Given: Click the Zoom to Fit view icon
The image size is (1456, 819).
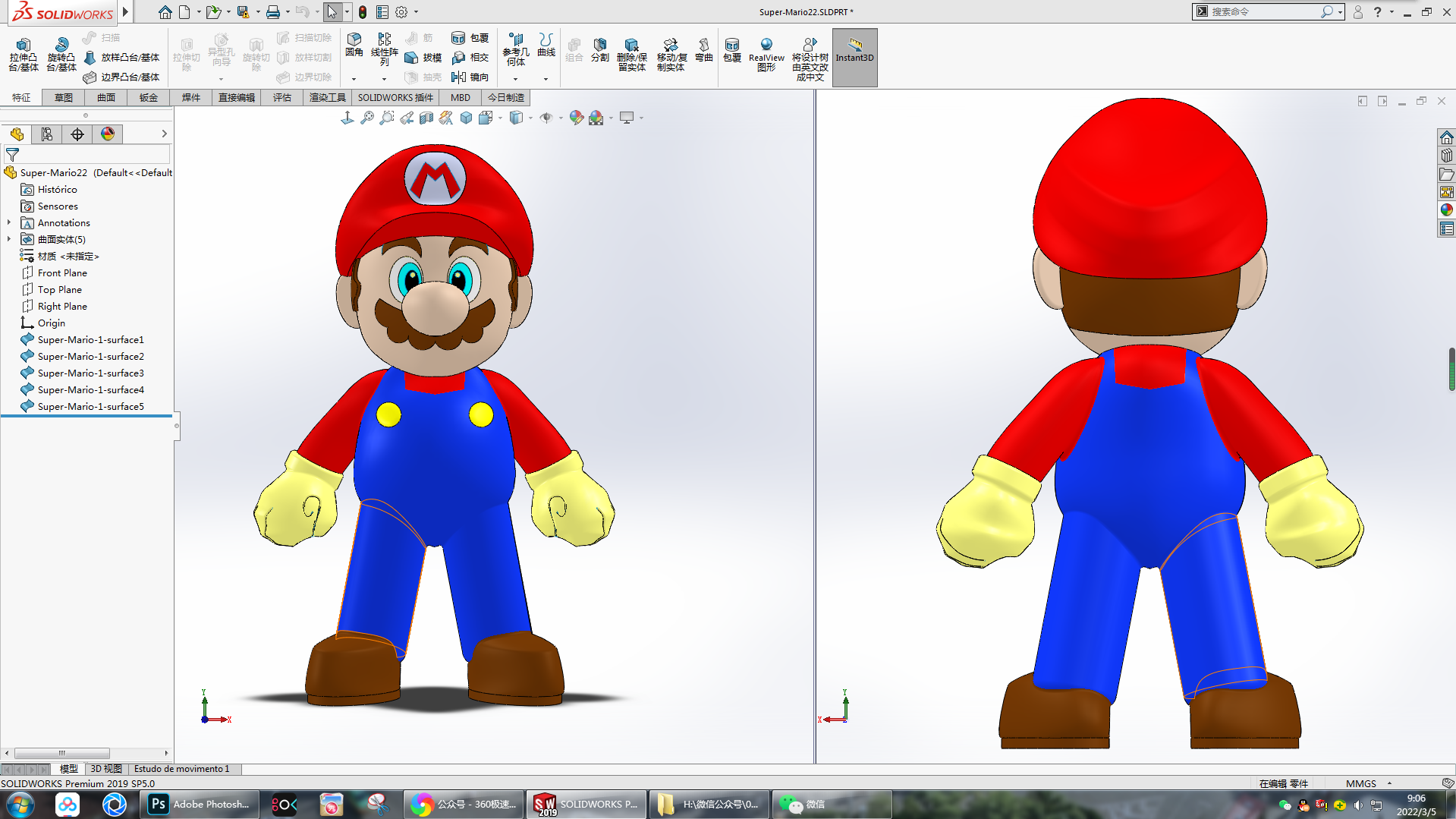Looking at the screenshot, I should 367,118.
